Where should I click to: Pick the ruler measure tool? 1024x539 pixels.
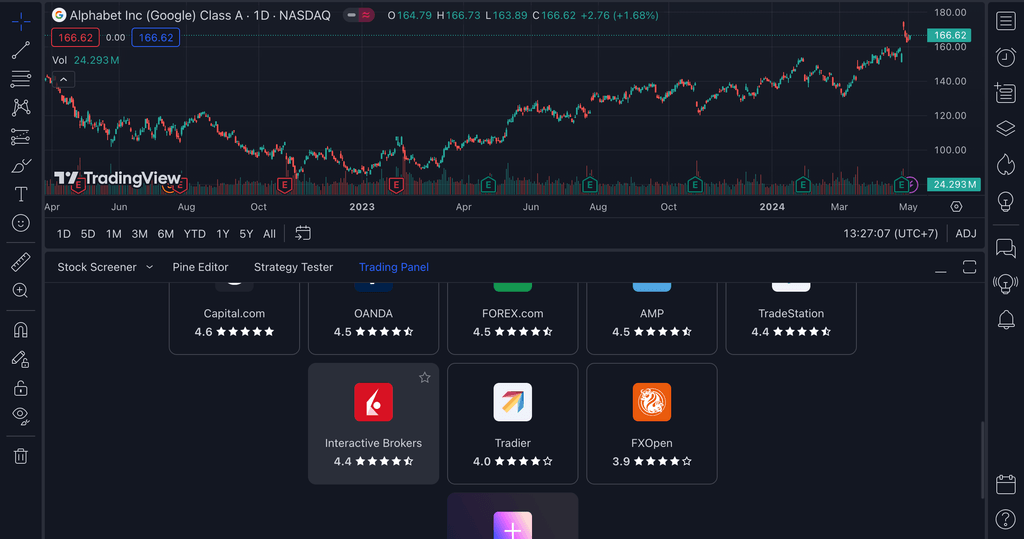click(20, 262)
